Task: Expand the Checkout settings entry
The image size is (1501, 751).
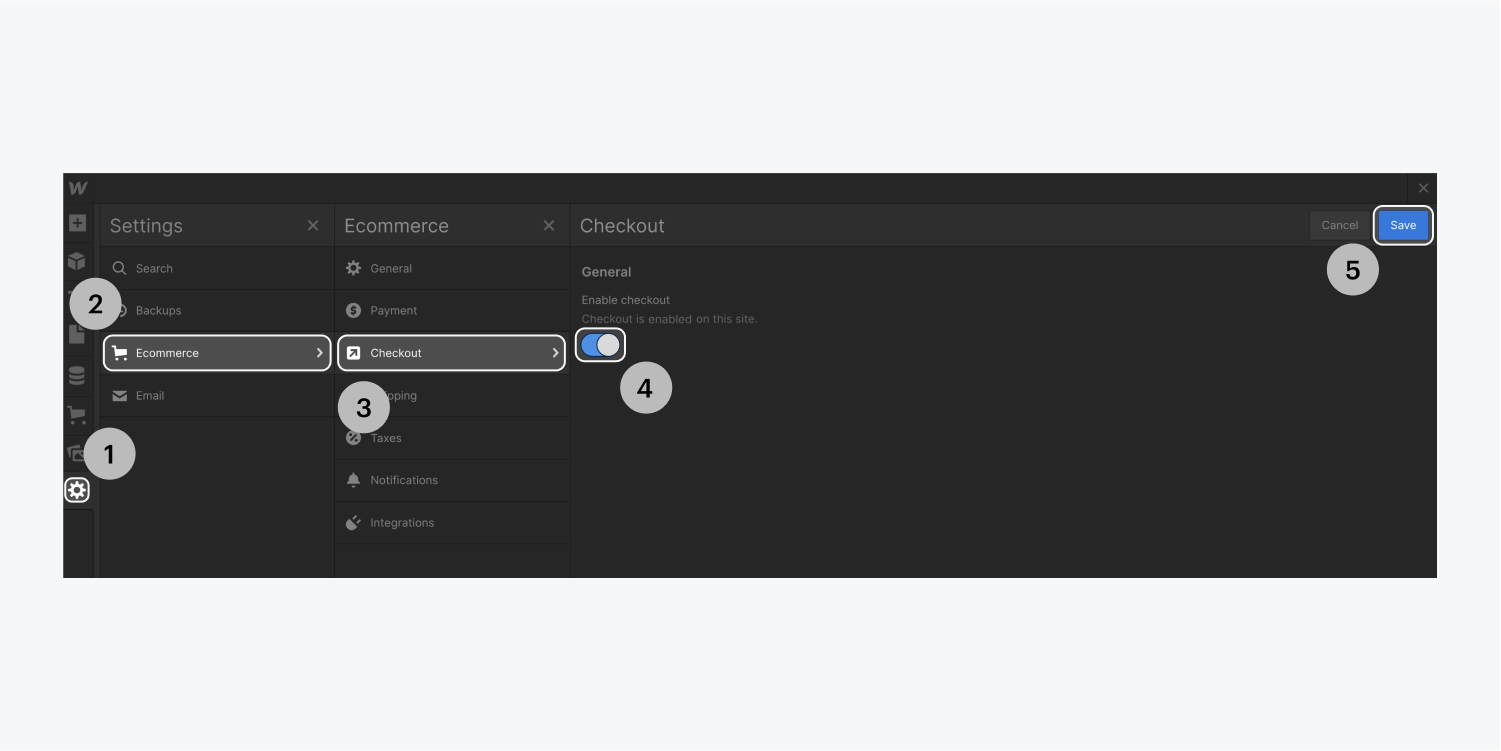Action: (x=452, y=352)
